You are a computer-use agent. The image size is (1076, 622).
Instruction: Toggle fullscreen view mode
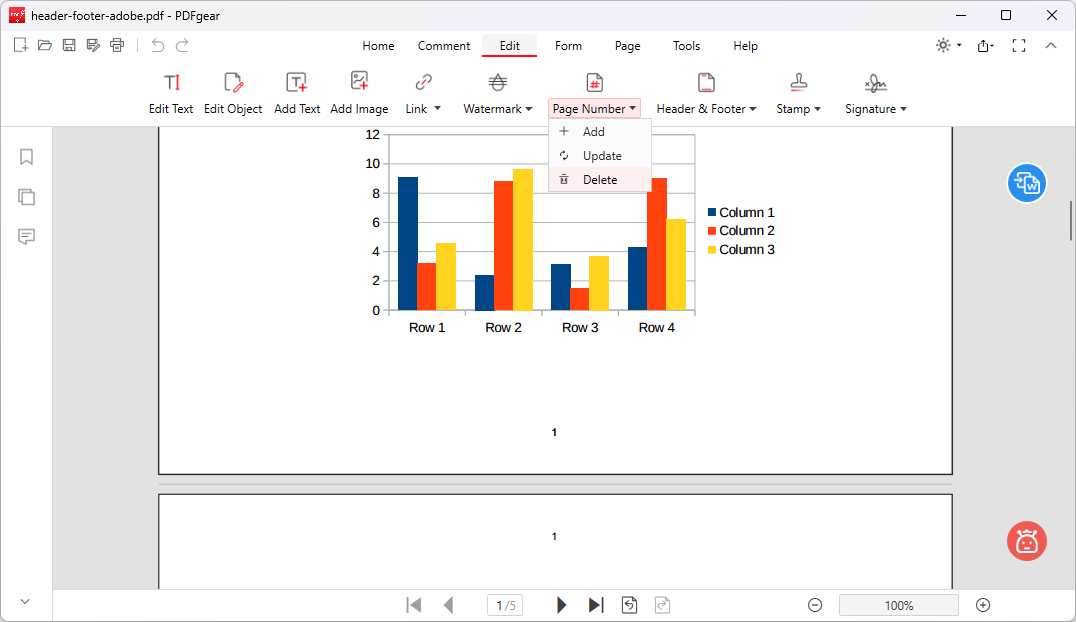pos(1019,45)
